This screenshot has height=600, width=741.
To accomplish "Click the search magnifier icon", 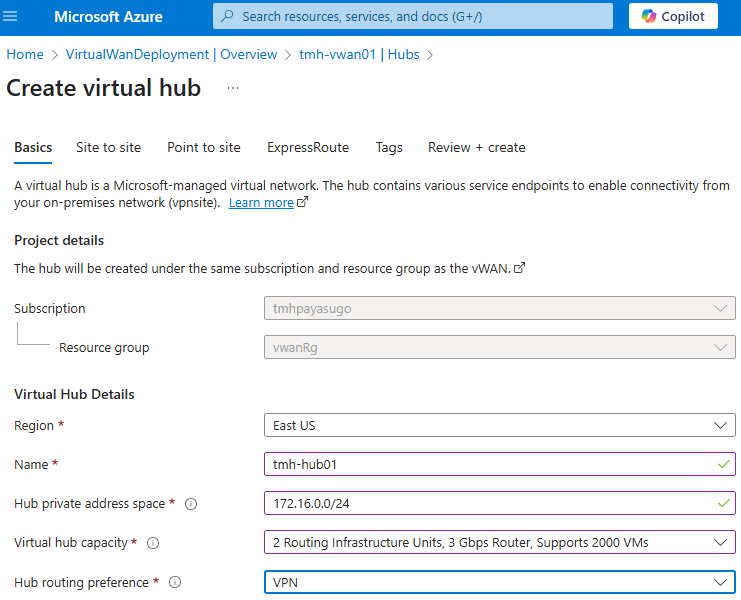I will click(227, 16).
